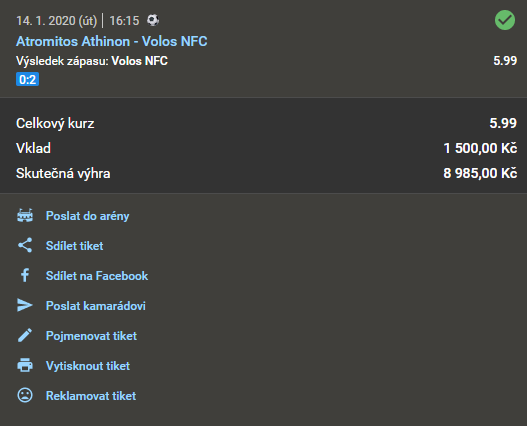Screen dimensions: 527x426
Task: Choose Sdílet tiket
Action: (74, 246)
